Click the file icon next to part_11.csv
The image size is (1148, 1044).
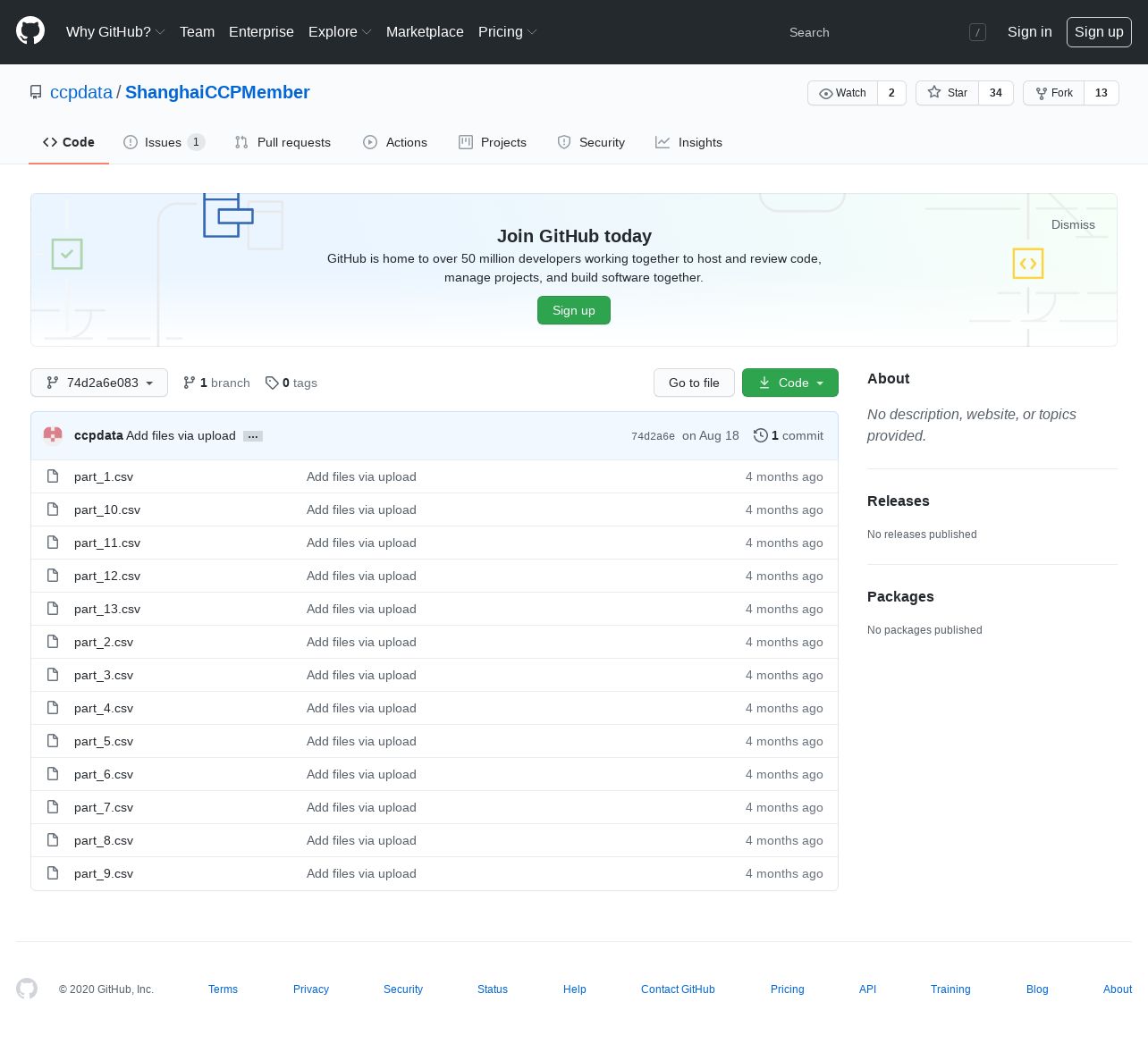click(53, 543)
